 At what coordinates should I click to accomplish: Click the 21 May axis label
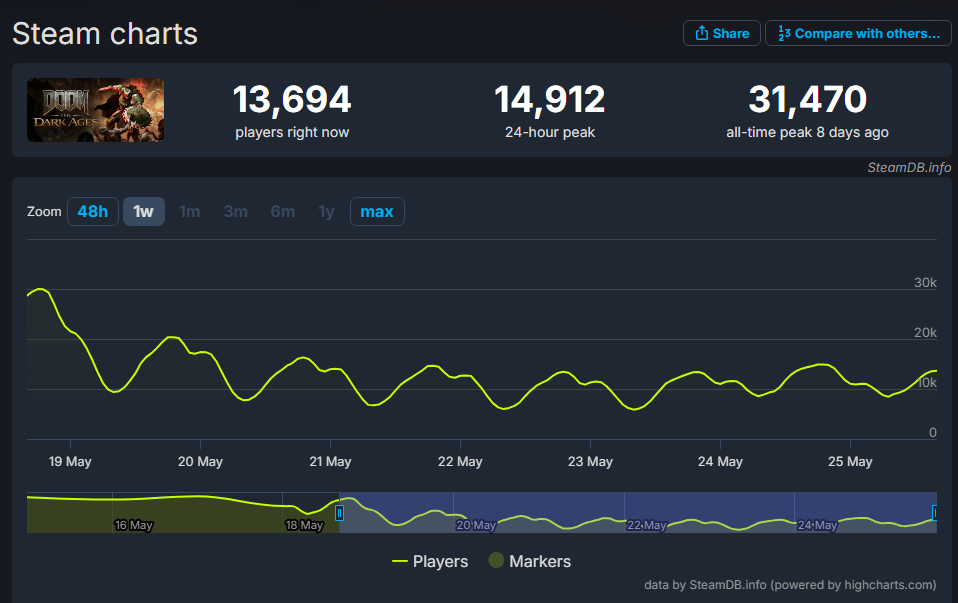click(330, 462)
